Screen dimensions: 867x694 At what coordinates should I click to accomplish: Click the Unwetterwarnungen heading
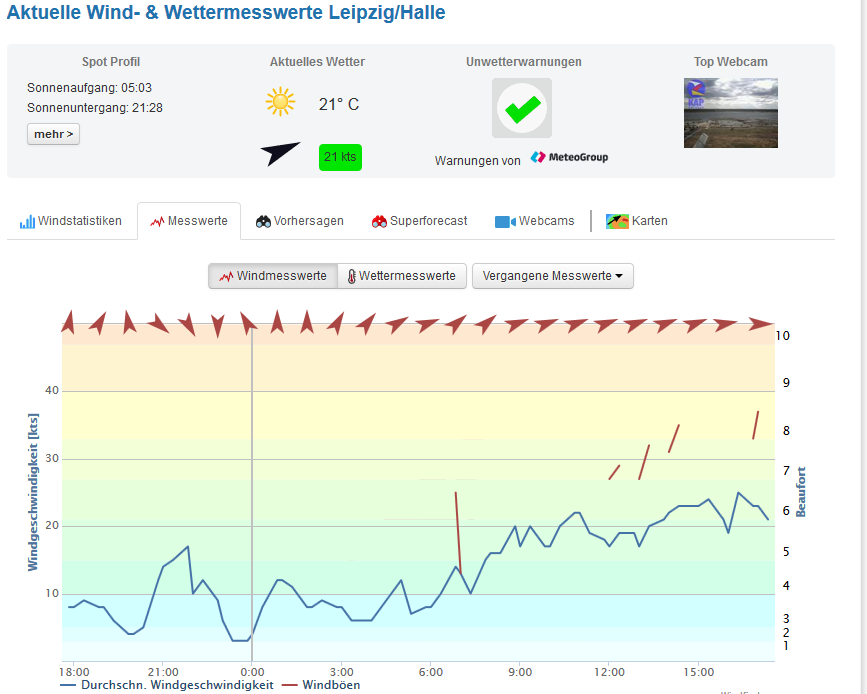[523, 62]
